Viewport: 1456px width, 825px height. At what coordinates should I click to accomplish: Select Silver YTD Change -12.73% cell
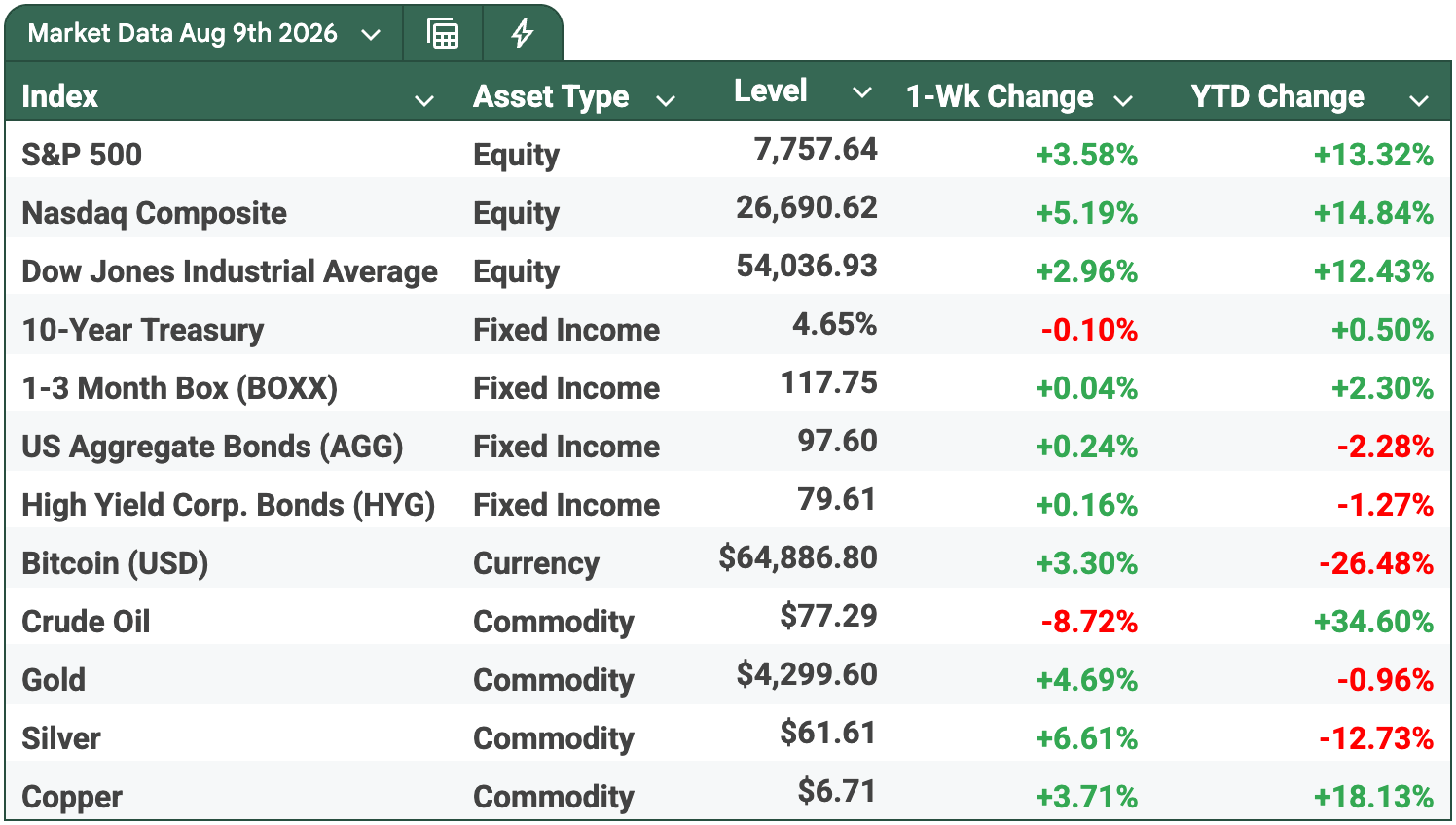(x=1376, y=738)
